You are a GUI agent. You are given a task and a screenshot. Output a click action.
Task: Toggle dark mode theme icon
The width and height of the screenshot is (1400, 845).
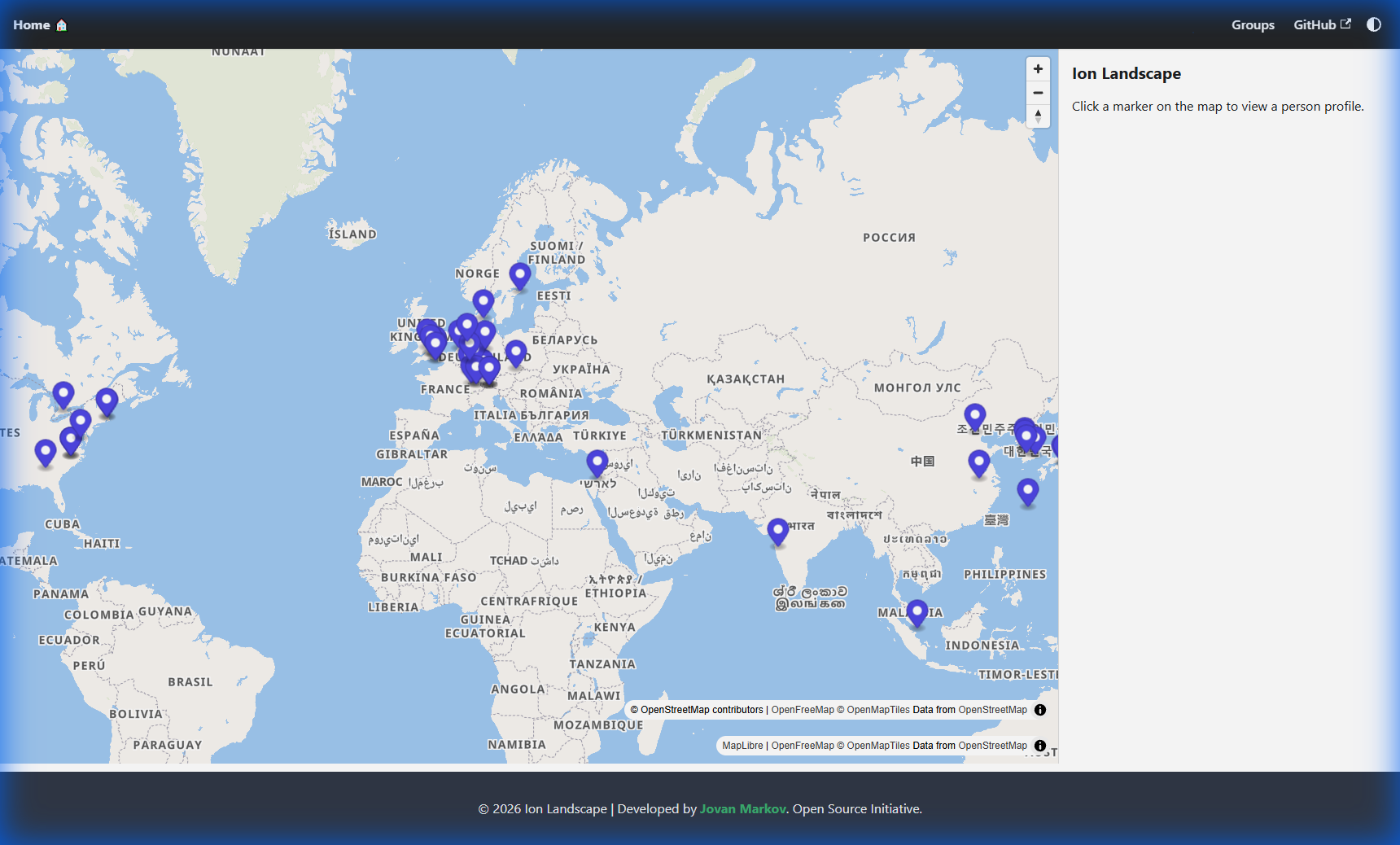(x=1373, y=24)
